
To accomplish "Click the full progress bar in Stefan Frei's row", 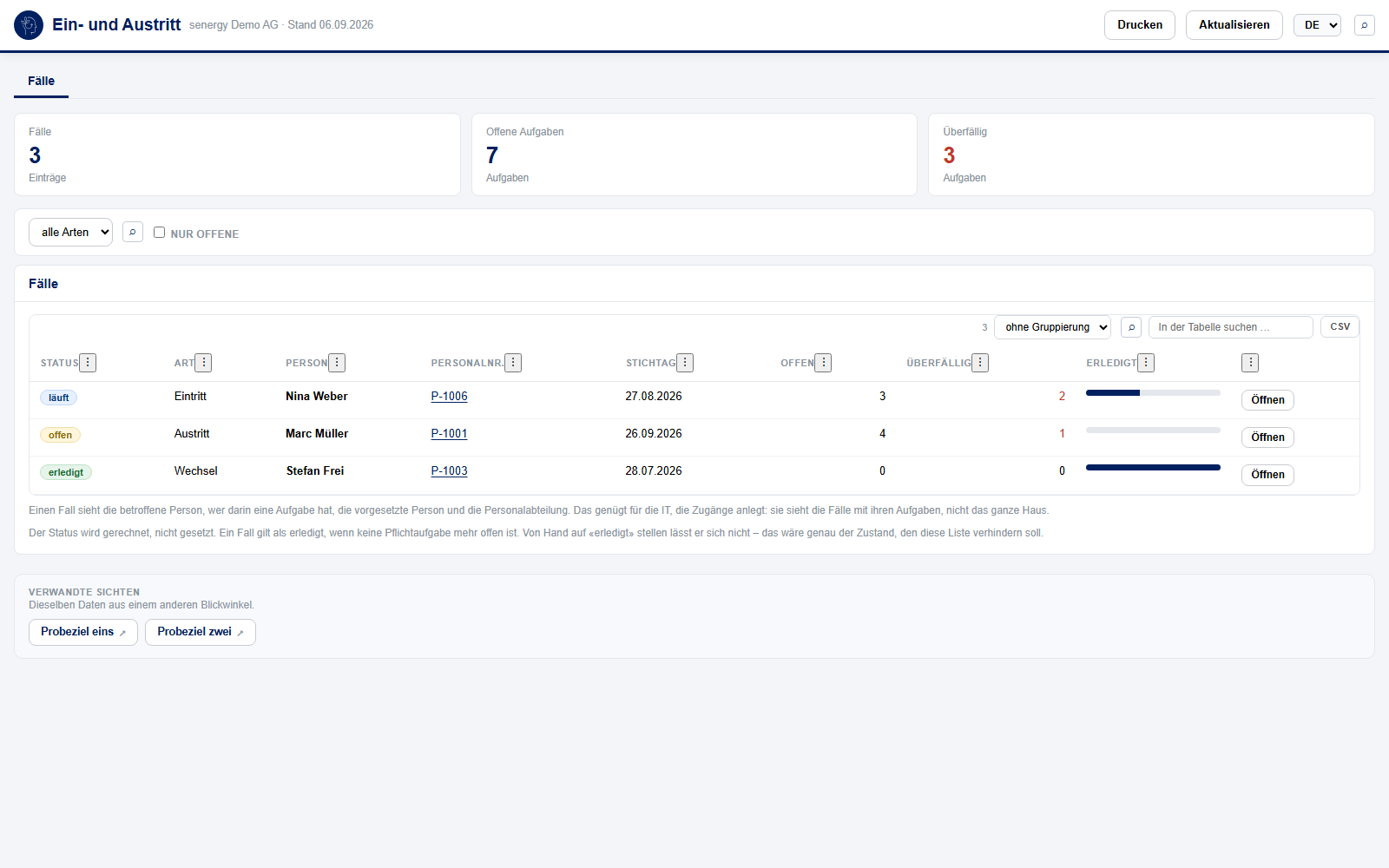I will pos(1153,468).
